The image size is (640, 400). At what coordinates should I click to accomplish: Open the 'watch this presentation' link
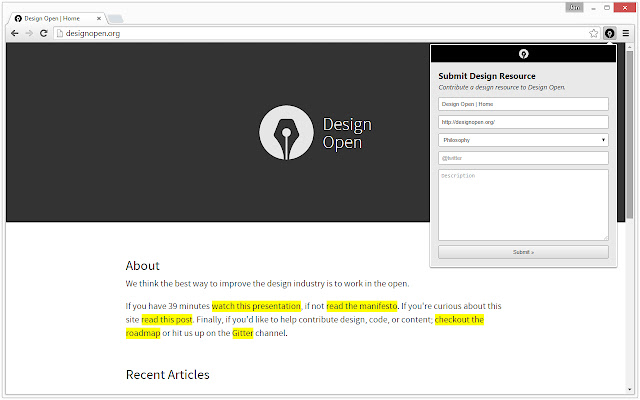[256, 306]
